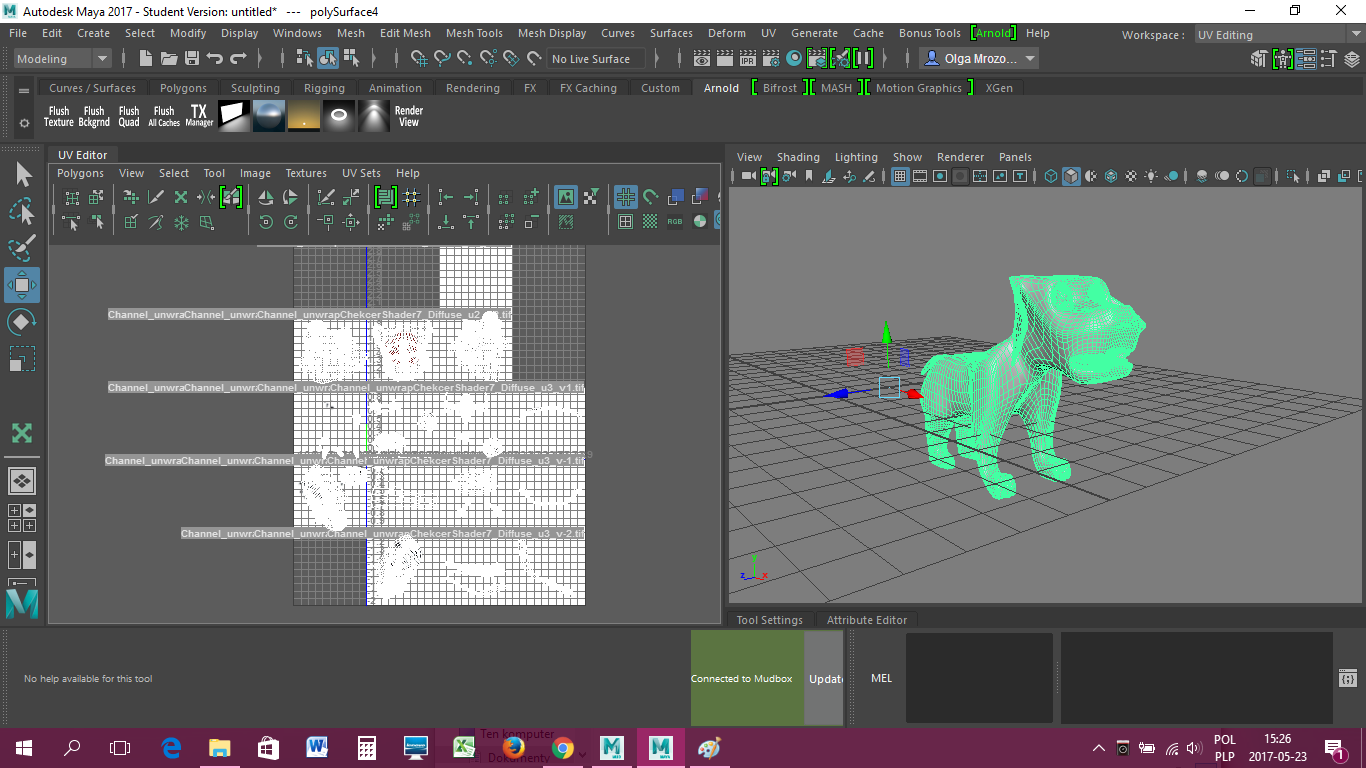Click the gradient swatch in the UV toolbar
The width and height of the screenshot is (1366, 768).
pos(702,196)
